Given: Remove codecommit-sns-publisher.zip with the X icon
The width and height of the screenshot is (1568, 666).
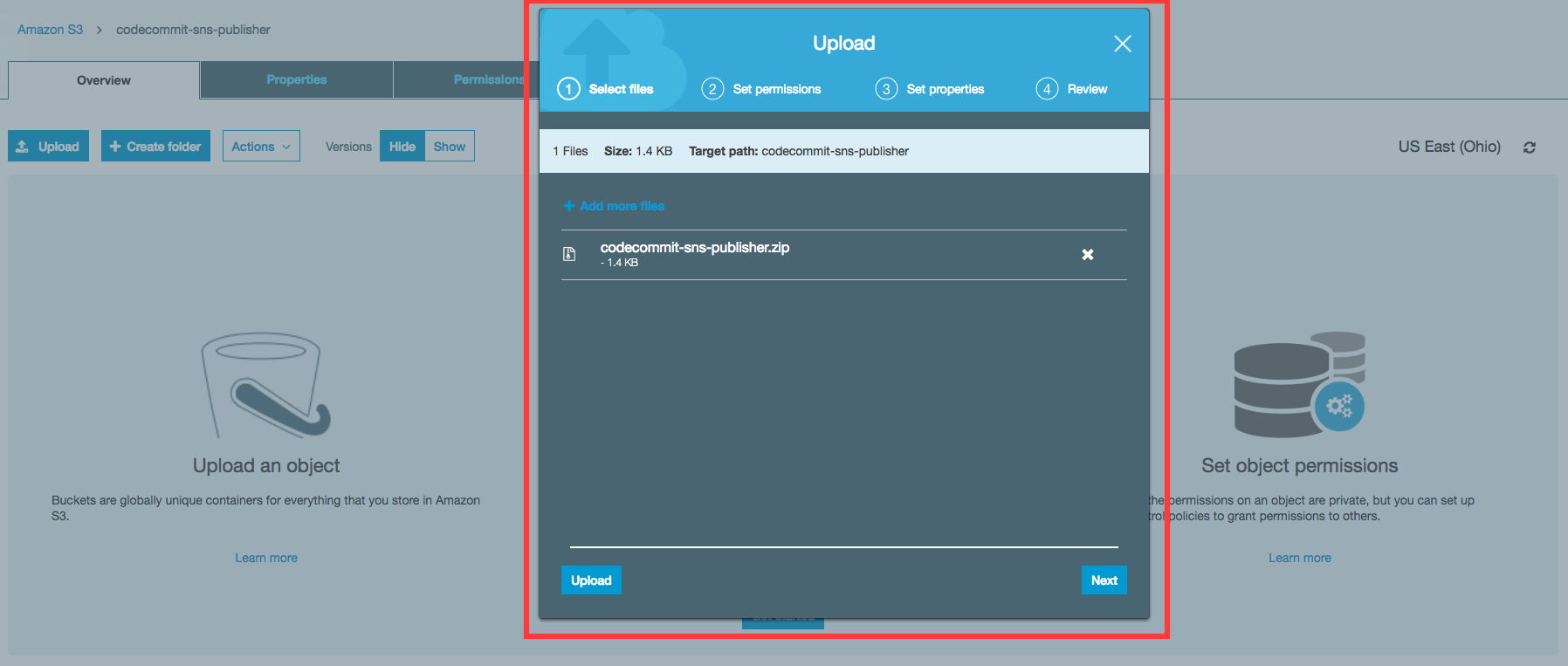Looking at the screenshot, I should pyautogui.click(x=1088, y=255).
